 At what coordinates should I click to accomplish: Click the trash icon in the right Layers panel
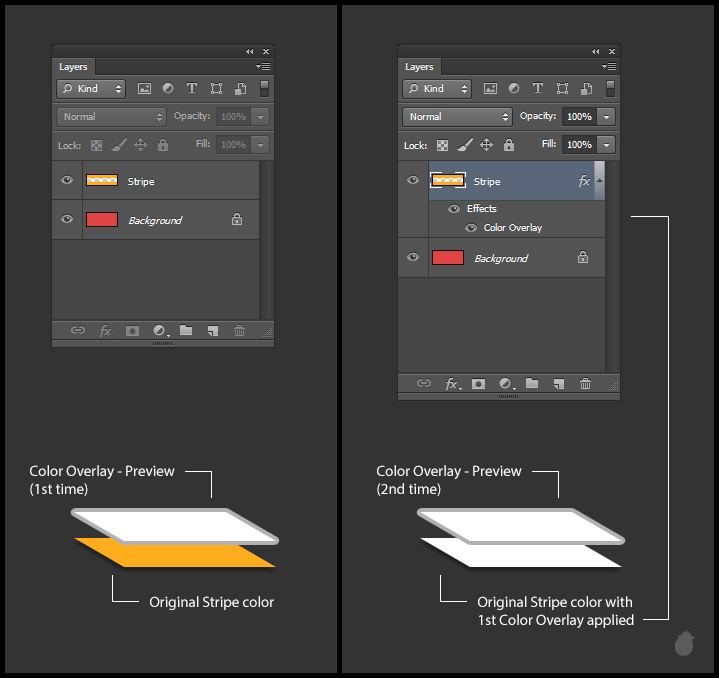coord(585,384)
